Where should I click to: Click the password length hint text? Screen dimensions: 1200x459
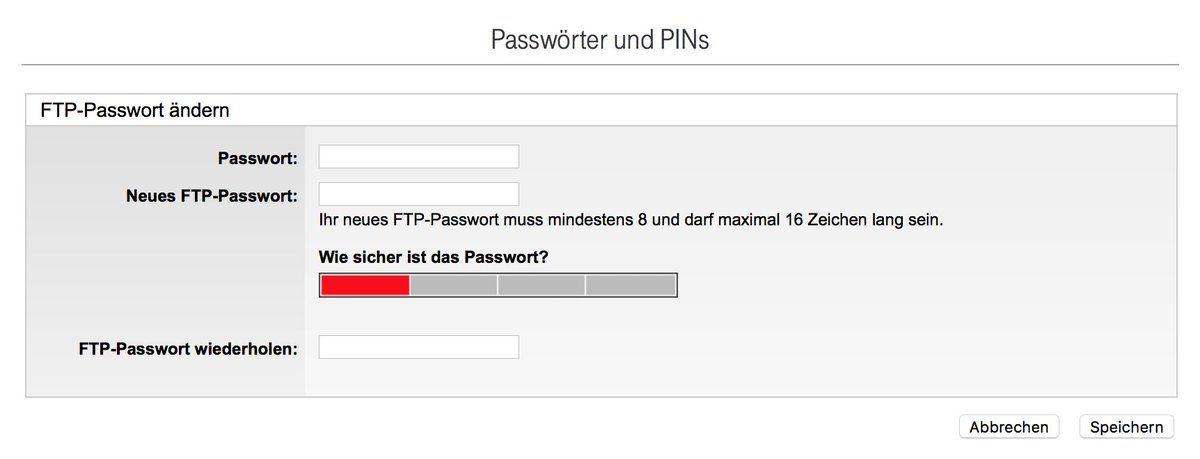point(630,219)
